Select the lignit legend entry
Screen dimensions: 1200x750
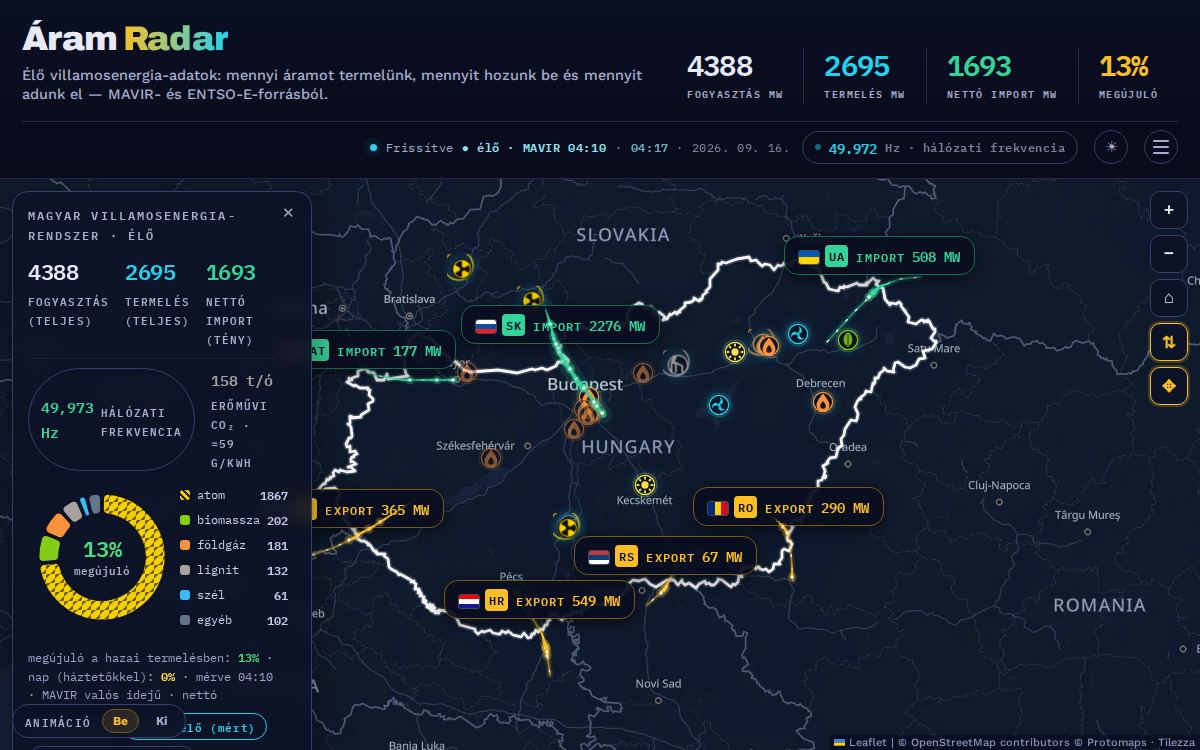233,570
